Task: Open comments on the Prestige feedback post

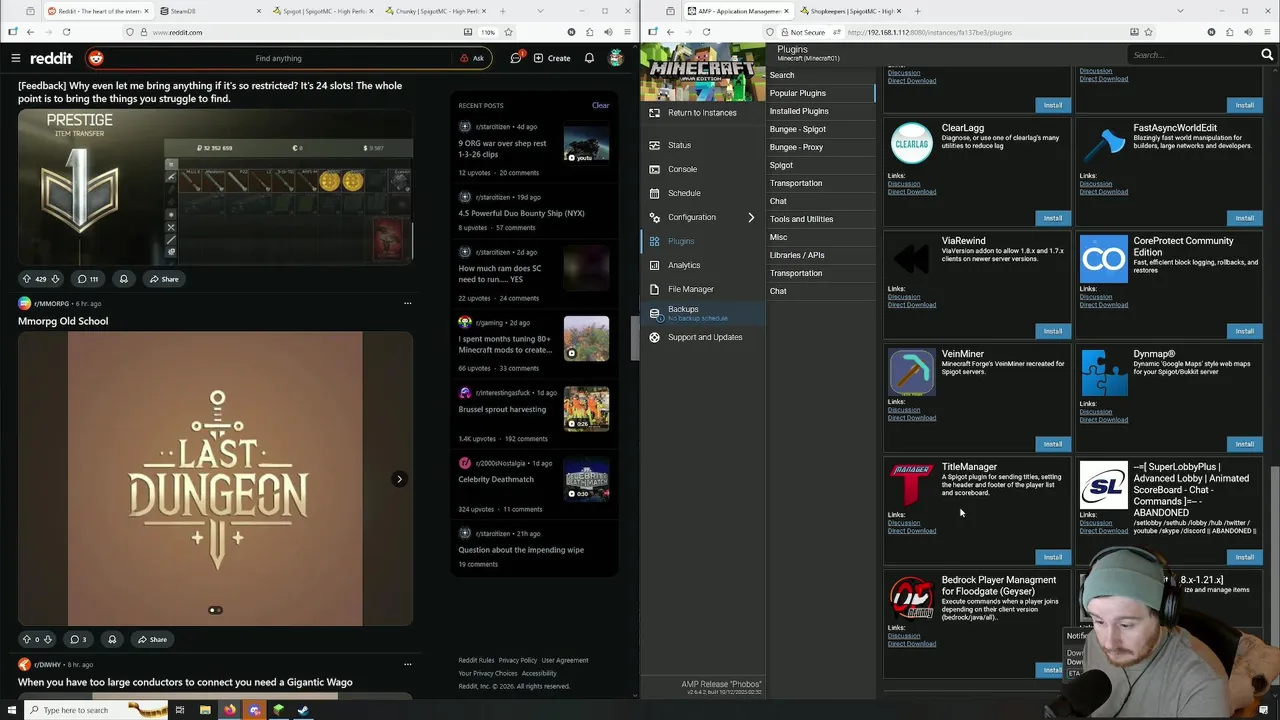Action: tap(88, 279)
